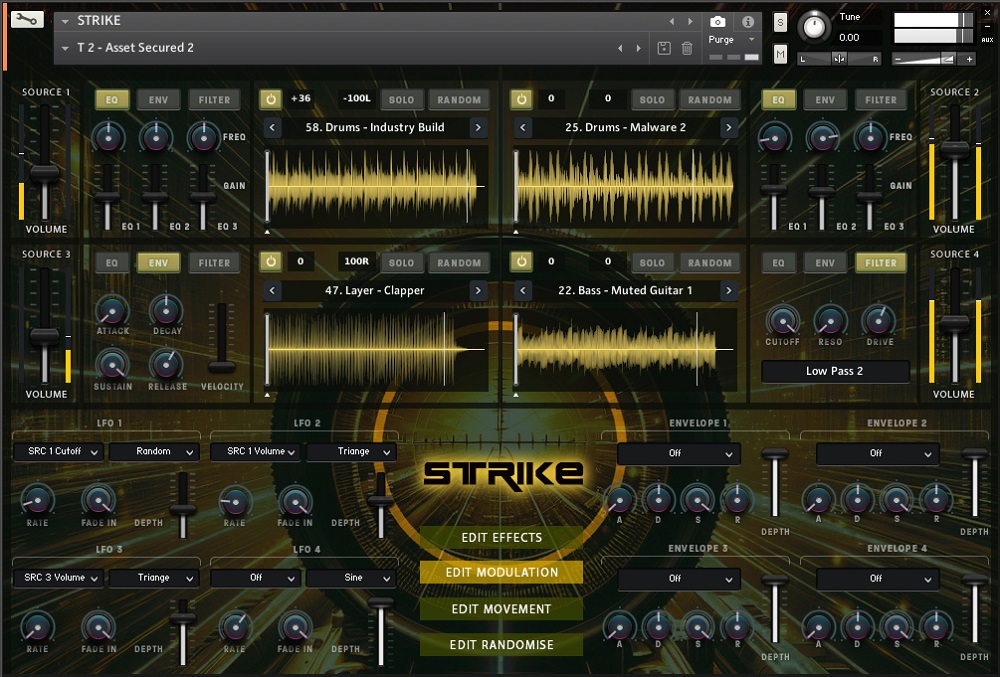The height and width of the screenshot is (677, 1000).
Task: Toggle power for the Muted Guitar 1 source
Action: 522,262
